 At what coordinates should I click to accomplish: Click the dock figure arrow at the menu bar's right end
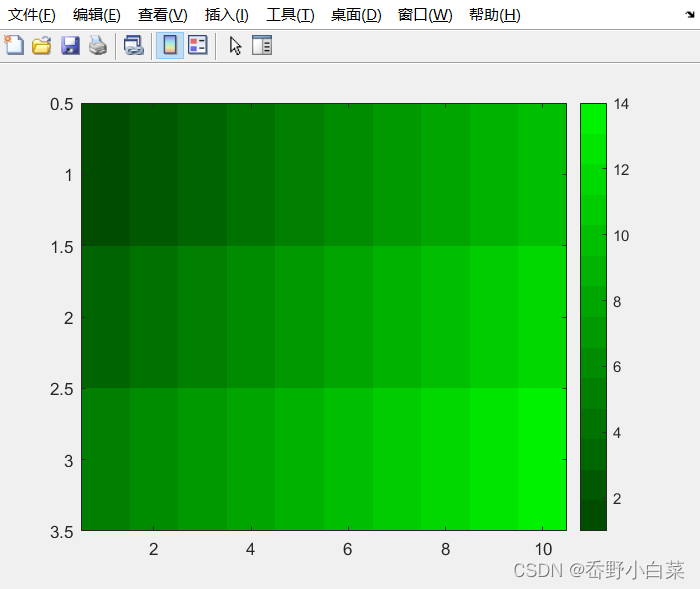pos(690,15)
